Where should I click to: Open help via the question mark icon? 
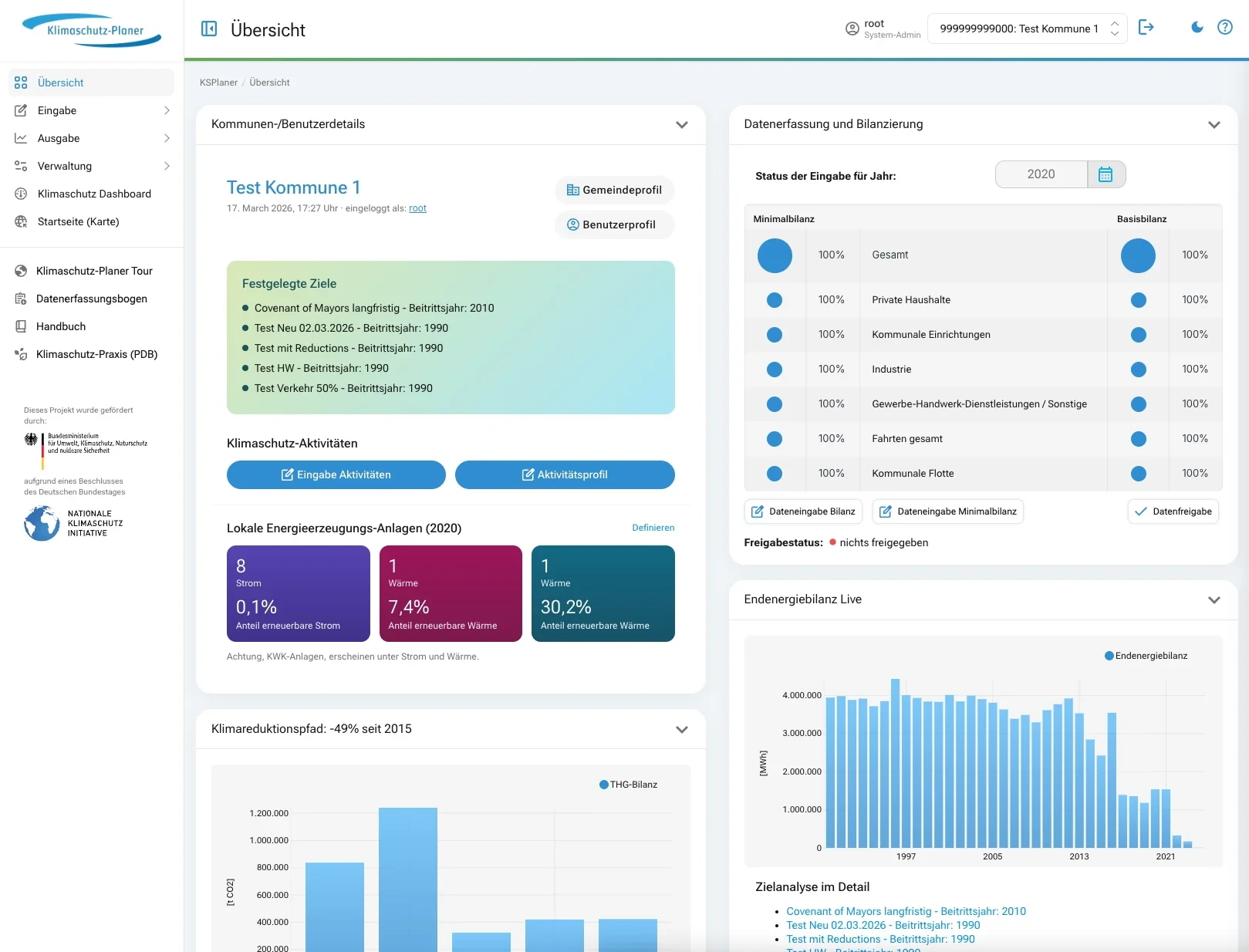[x=1225, y=27]
